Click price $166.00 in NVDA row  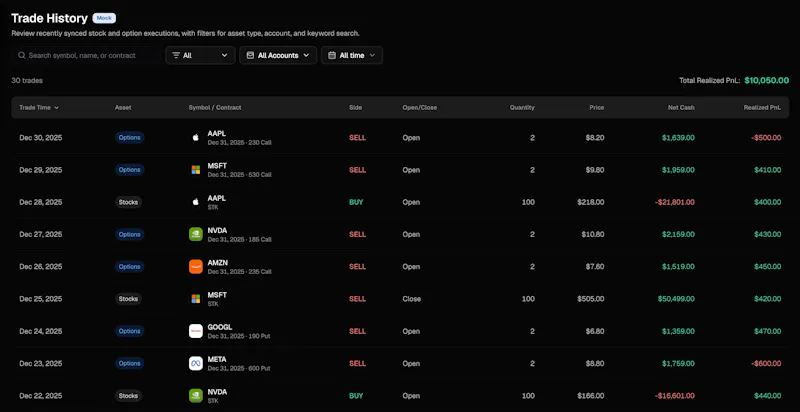(591, 396)
